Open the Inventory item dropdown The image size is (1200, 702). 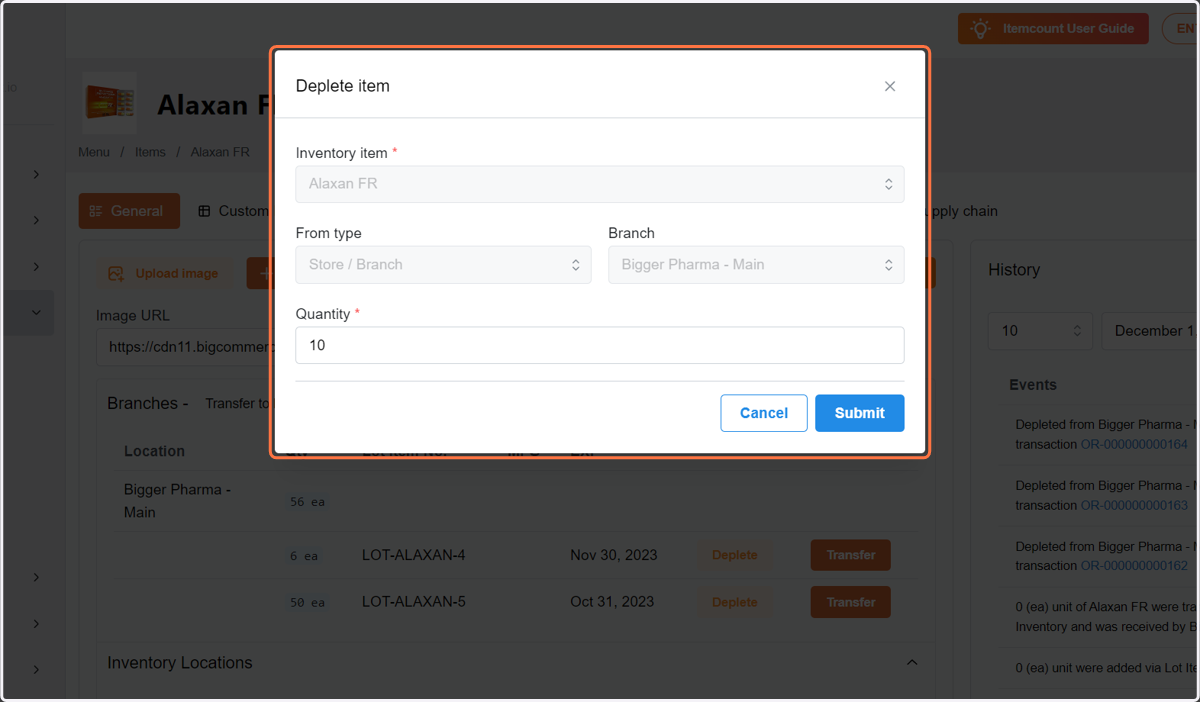point(600,184)
